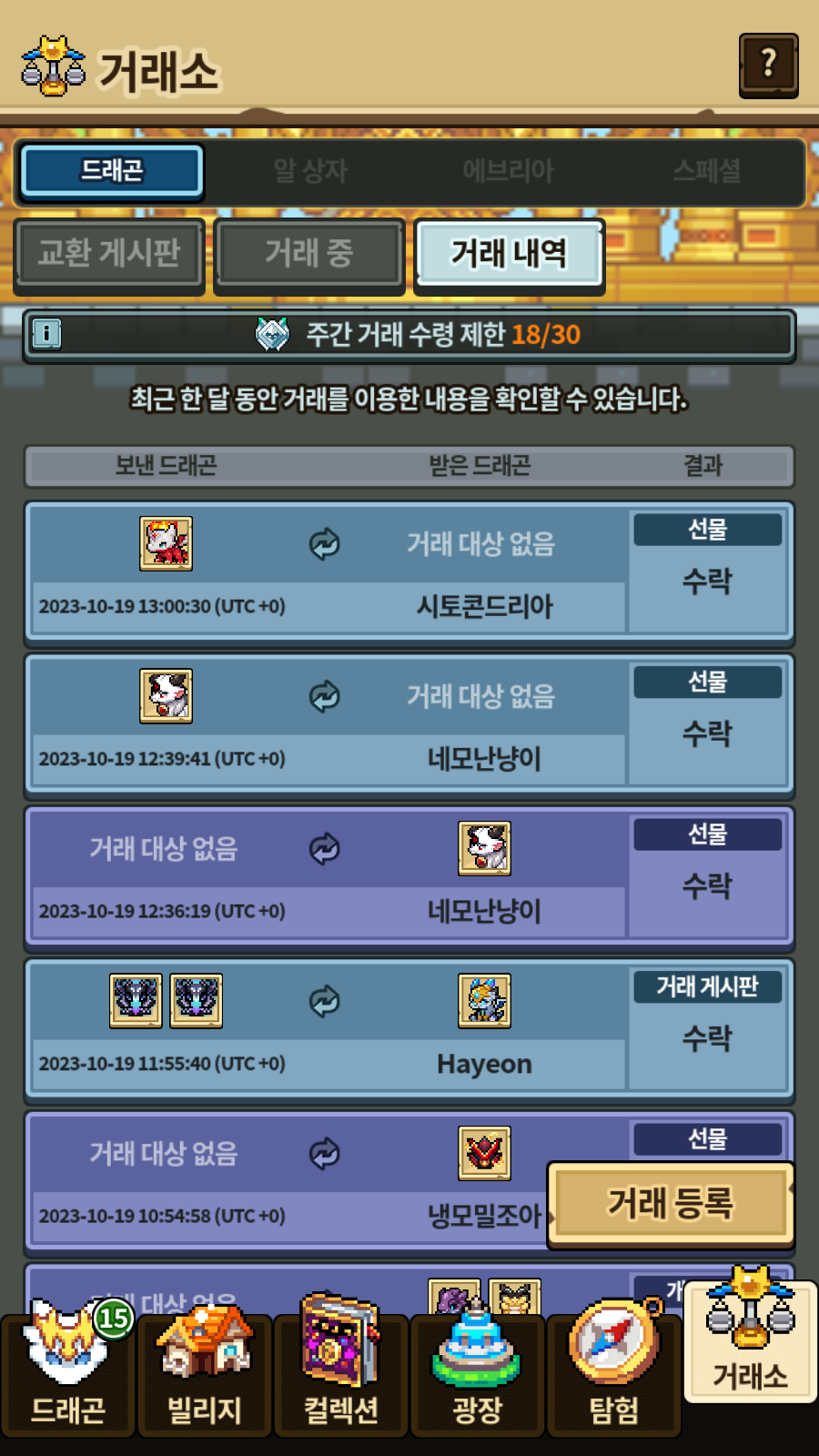The height and width of the screenshot is (1456, 819).
Task: Tap the info icon on weekly limit bar
Action: 46,334
